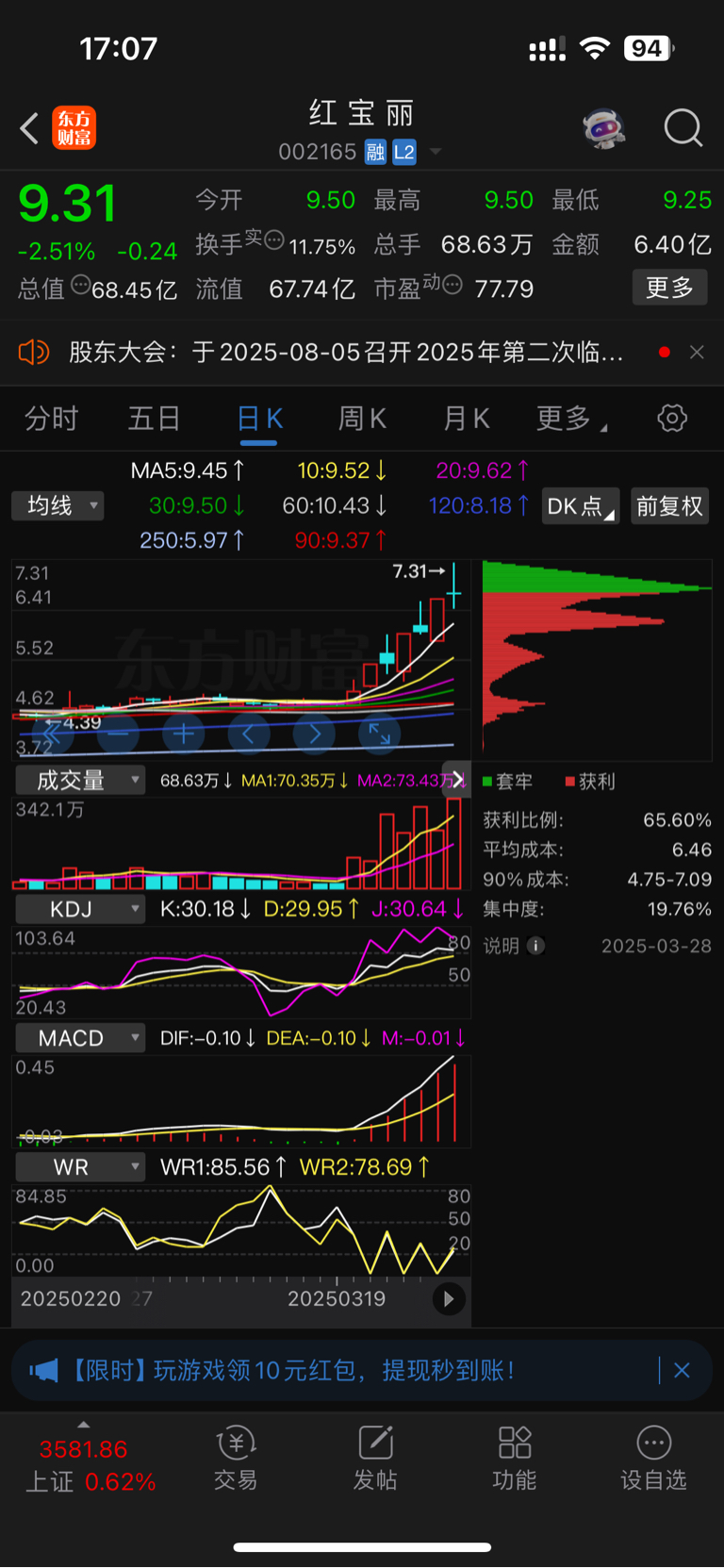Tap the play button beside dates
Viewport: 724px width, 1568px height.
[x=449, y=1299]
